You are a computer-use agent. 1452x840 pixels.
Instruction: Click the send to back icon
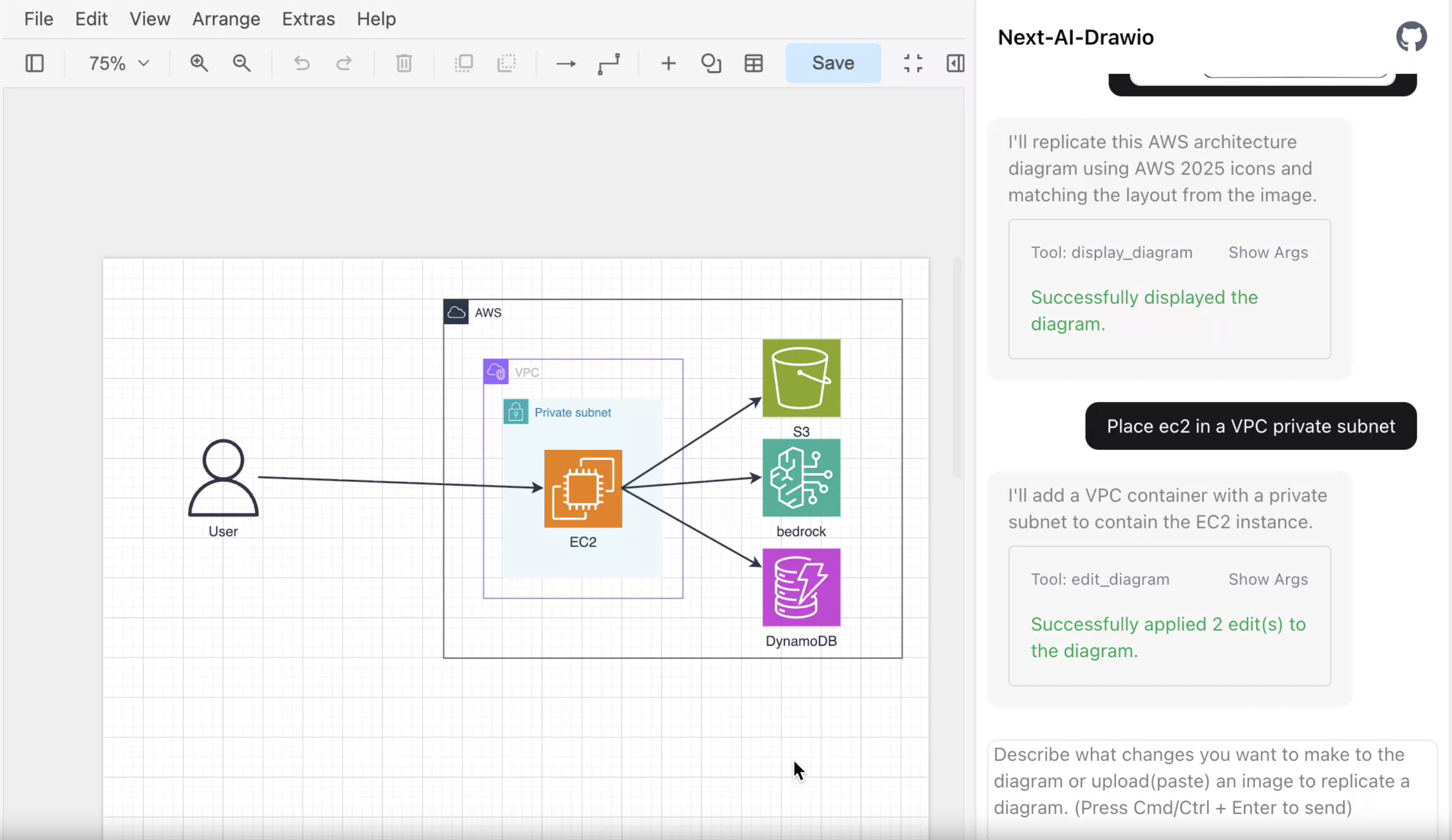[506, 63]
